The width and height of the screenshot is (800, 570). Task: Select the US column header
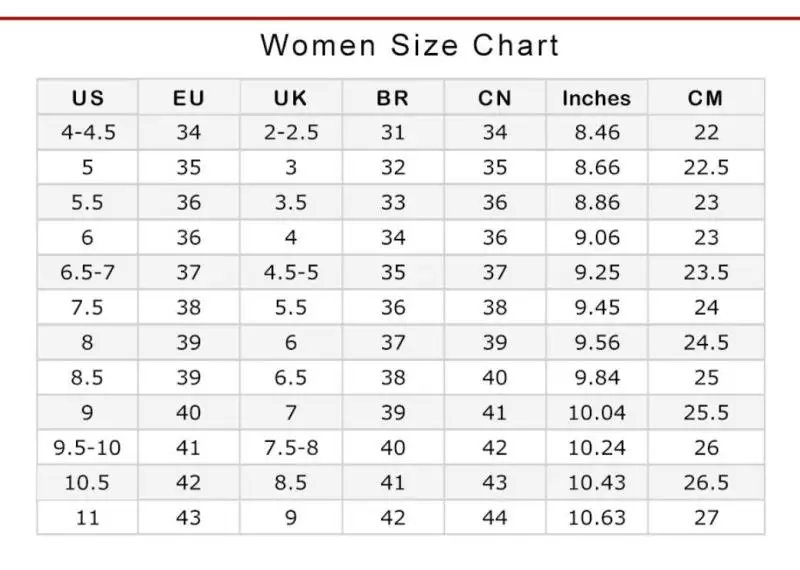[x=87, y=97]
